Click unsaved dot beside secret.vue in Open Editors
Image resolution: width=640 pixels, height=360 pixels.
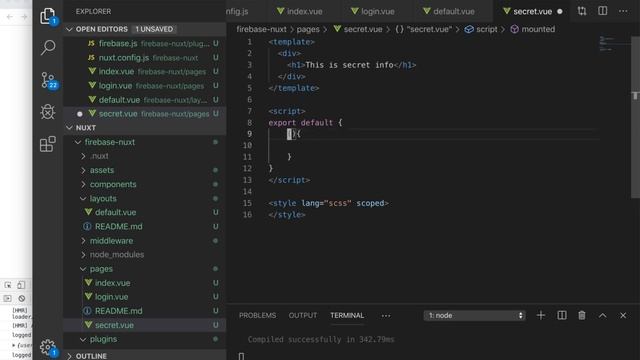click(80, 114)
